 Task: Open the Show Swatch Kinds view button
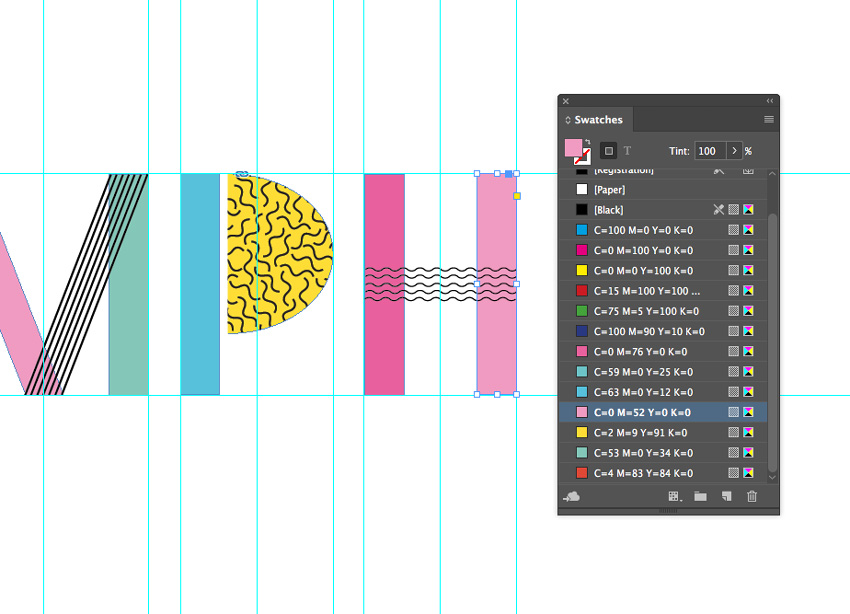[x=675, y=496]
